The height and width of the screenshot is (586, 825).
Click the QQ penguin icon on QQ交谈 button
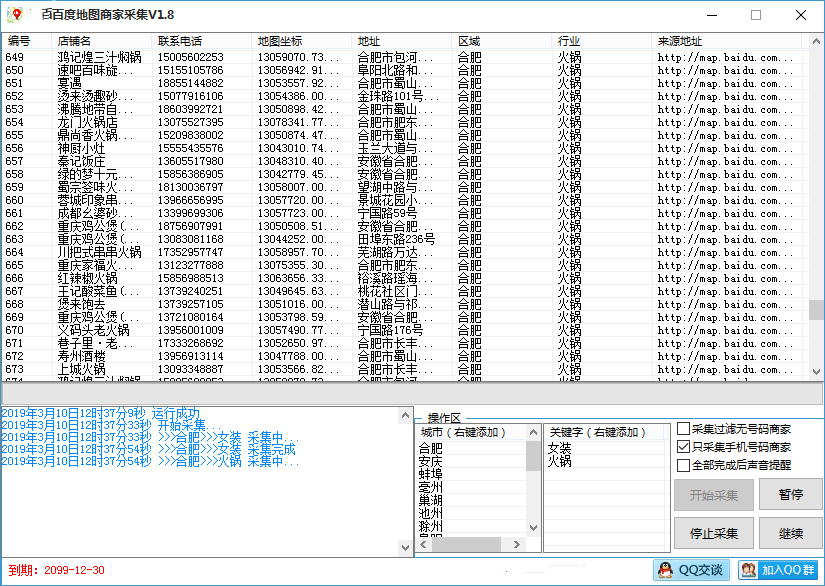pos(666,570)
